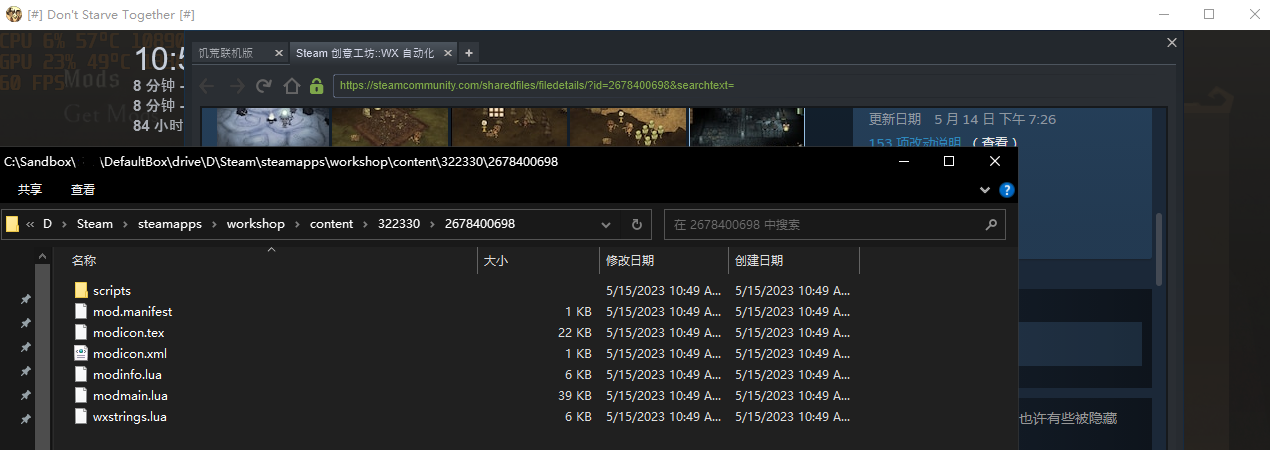Screen dimensions: 1270x450
Task: Open Explorer help with the question mark icon
Action: [1007, 189]
